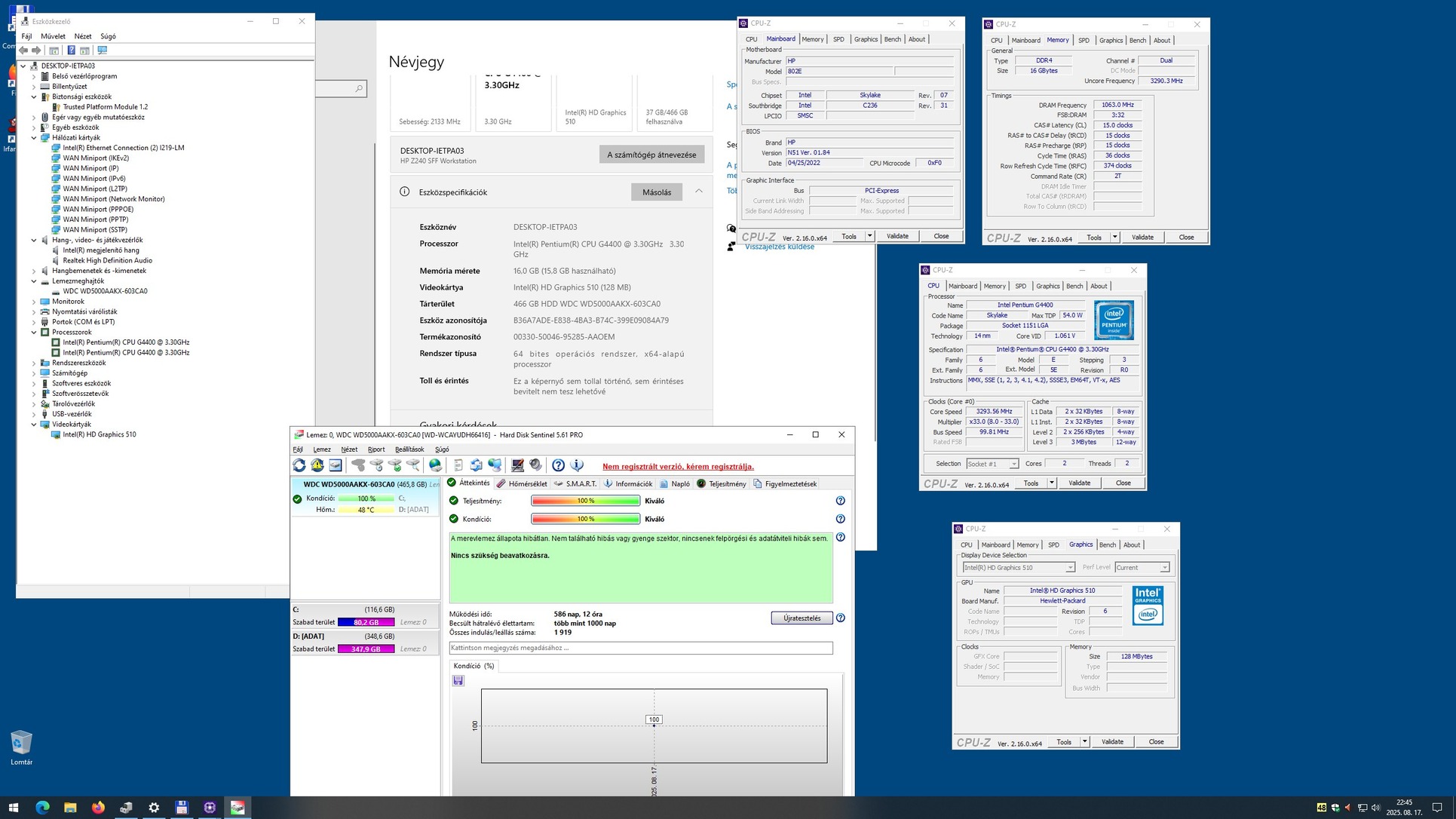Image resolution: width=1456 pixels, height=819 pixels.
Task: Click the globe icon in Hard Disk Sentinel toolbar
Action: (435, 465)
